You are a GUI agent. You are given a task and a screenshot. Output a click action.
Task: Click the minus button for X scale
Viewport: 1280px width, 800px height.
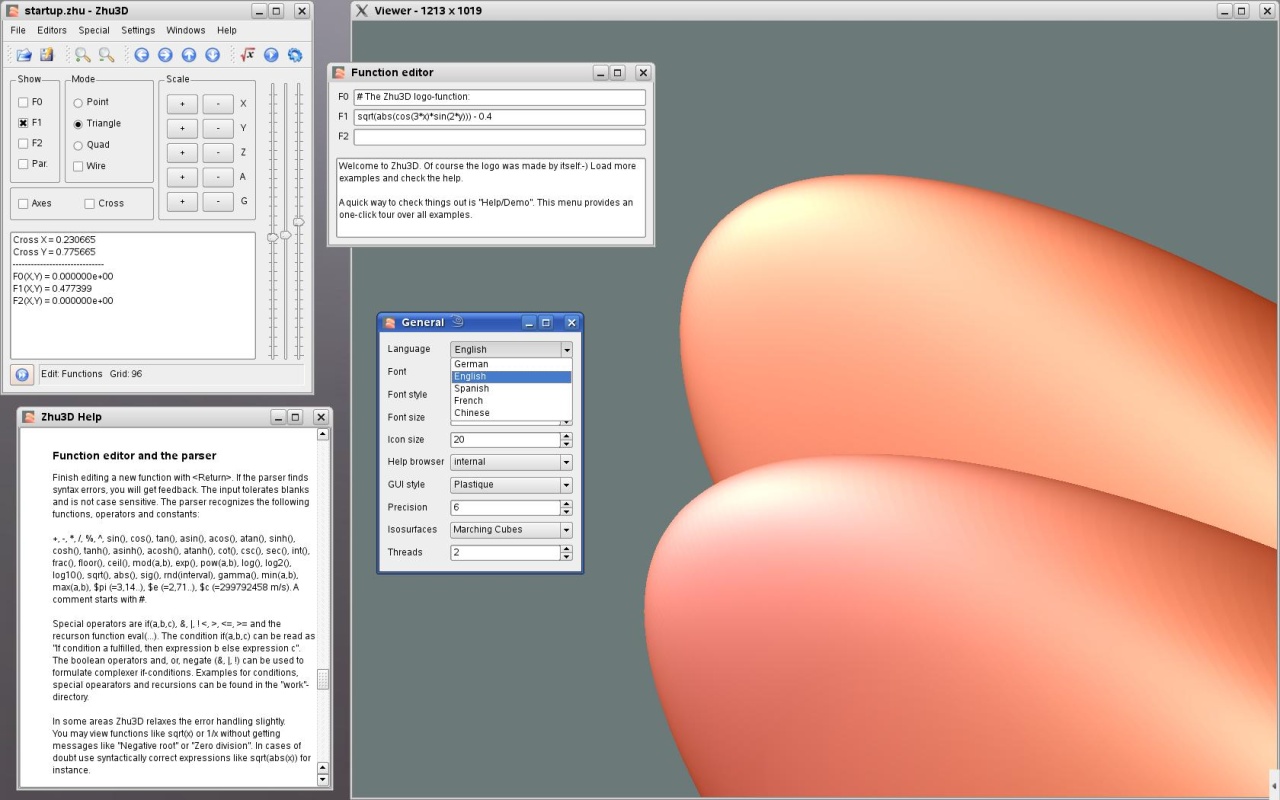click(x=218, y=104)
